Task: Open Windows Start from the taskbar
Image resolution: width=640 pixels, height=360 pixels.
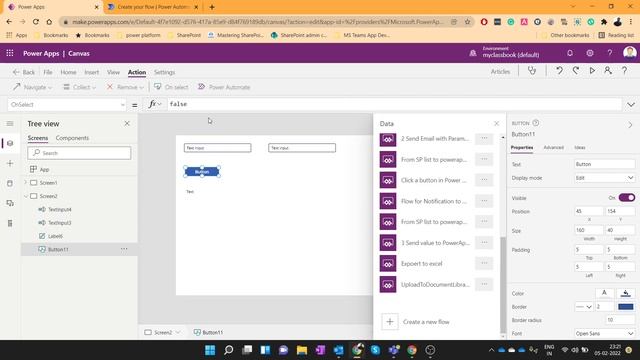Action: point(210,350)
